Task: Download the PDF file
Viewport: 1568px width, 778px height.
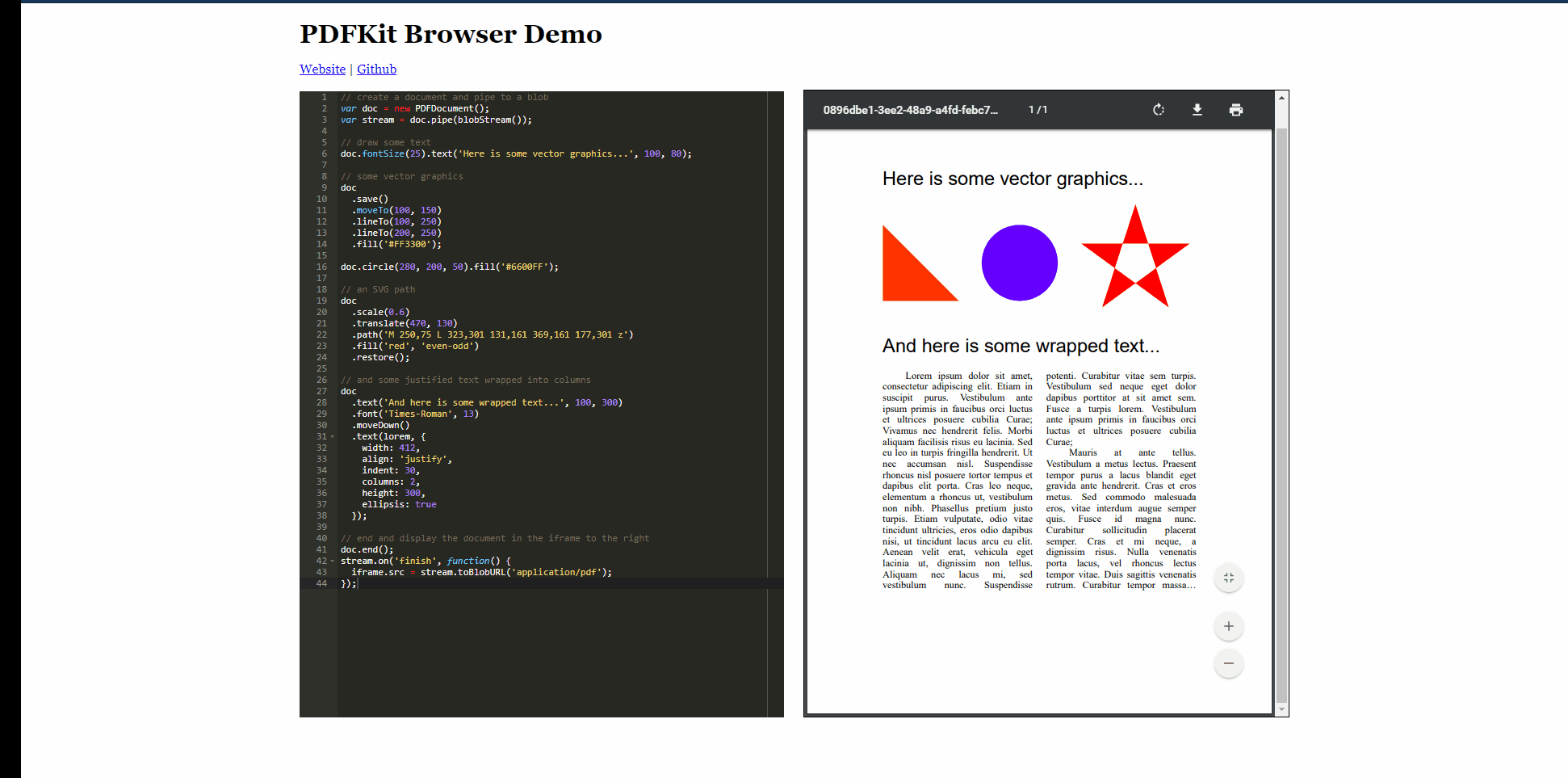Action: coord(1197,110)
